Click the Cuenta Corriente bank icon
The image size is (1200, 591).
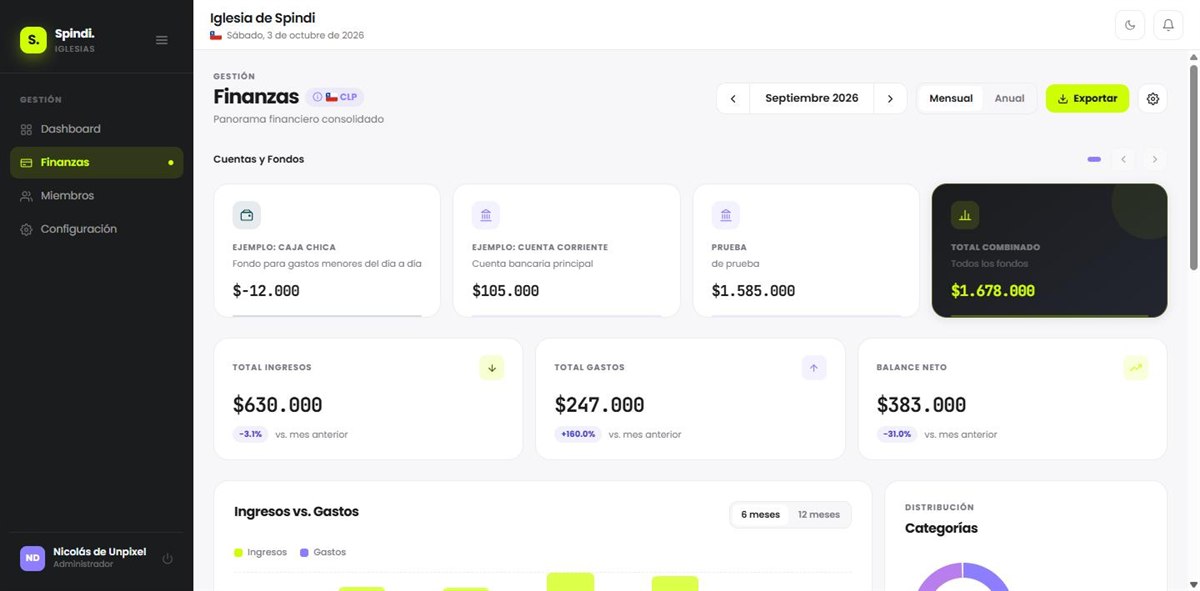(x=486, y=215)
